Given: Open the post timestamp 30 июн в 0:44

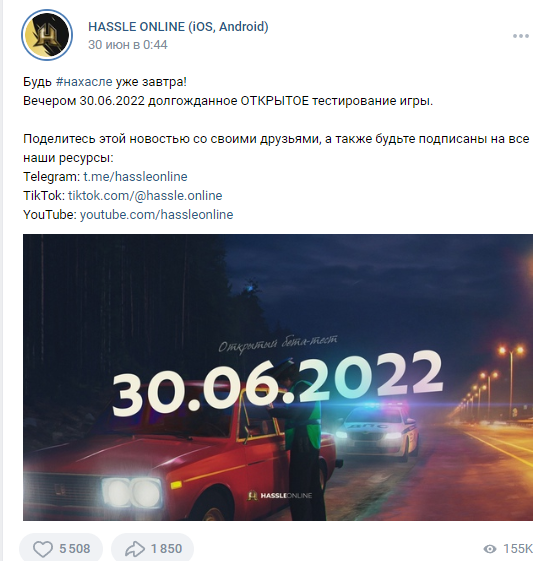Looking at the screenshot, I should tap(128, 45).
